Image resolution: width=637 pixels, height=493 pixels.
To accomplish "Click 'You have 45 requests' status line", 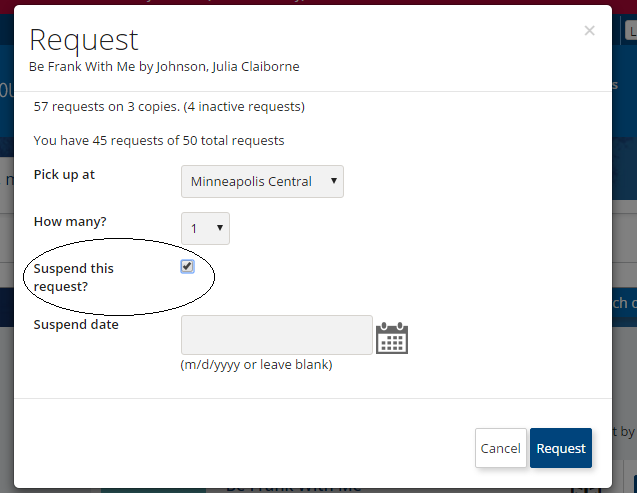I will (x=159, y=141).
